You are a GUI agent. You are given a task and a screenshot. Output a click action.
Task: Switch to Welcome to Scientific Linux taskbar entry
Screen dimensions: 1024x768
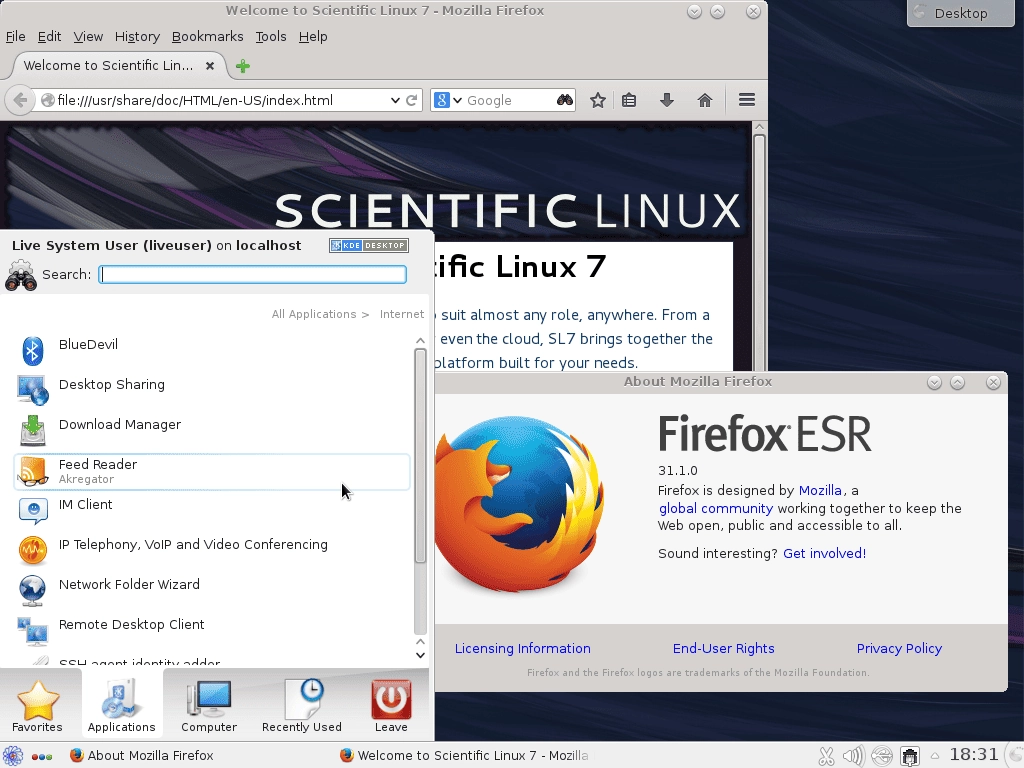click(x=464, y=756)
